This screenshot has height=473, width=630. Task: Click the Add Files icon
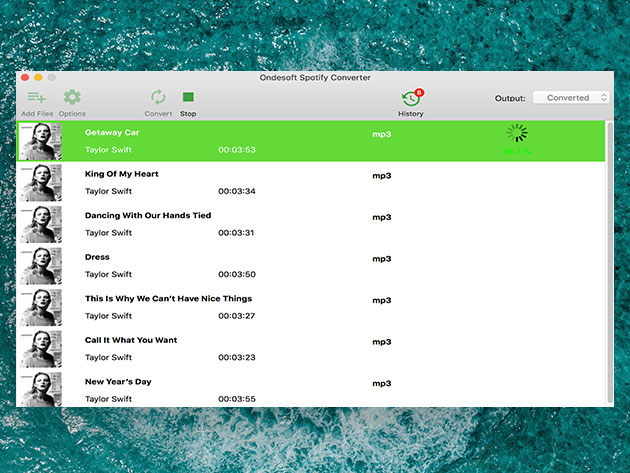click(37, 97)
